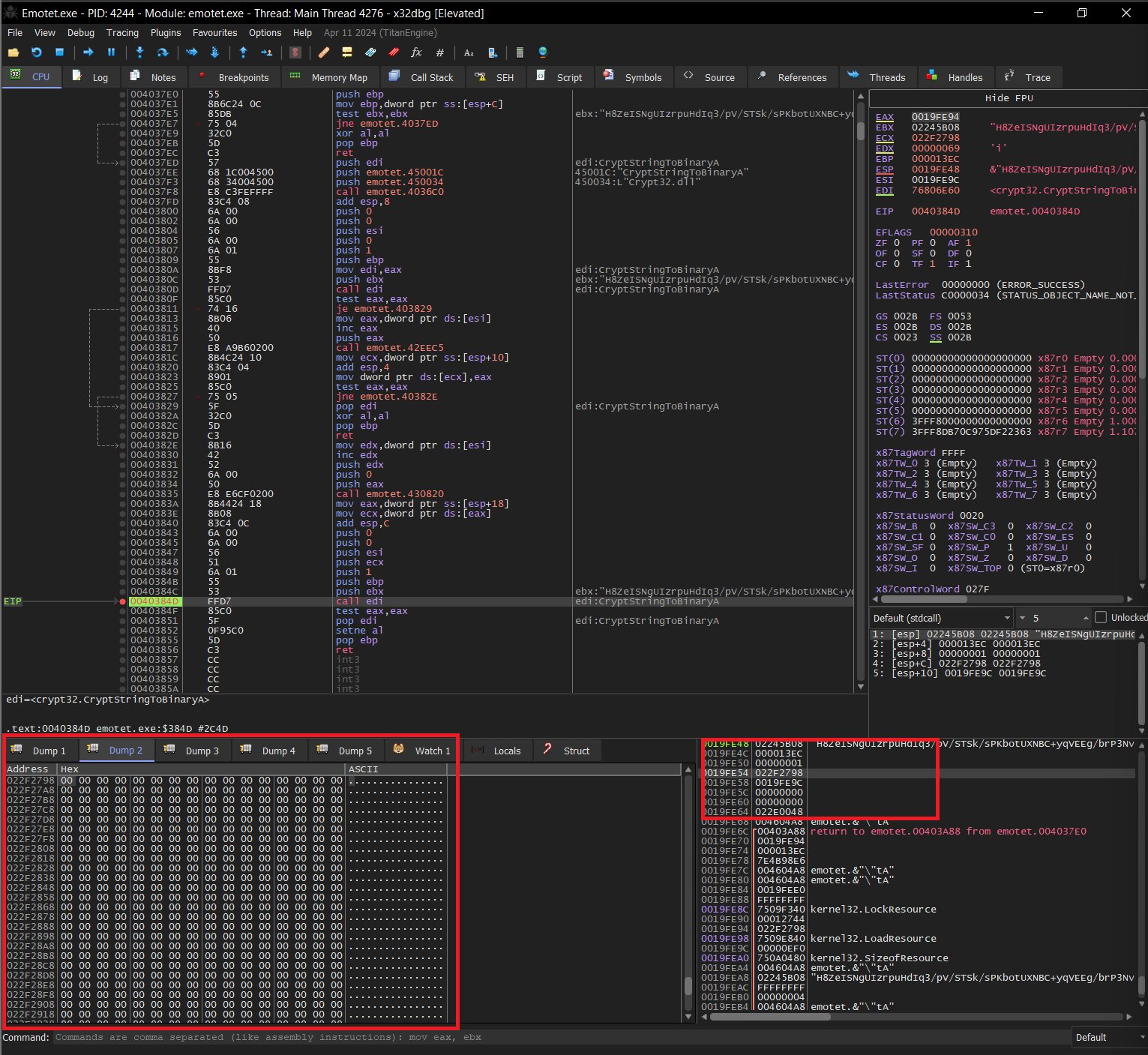Image resolution: width=1148 pixels, height=1055 pixels.
Task: Stop debugging with the square icon
Action: coord(59,52)
